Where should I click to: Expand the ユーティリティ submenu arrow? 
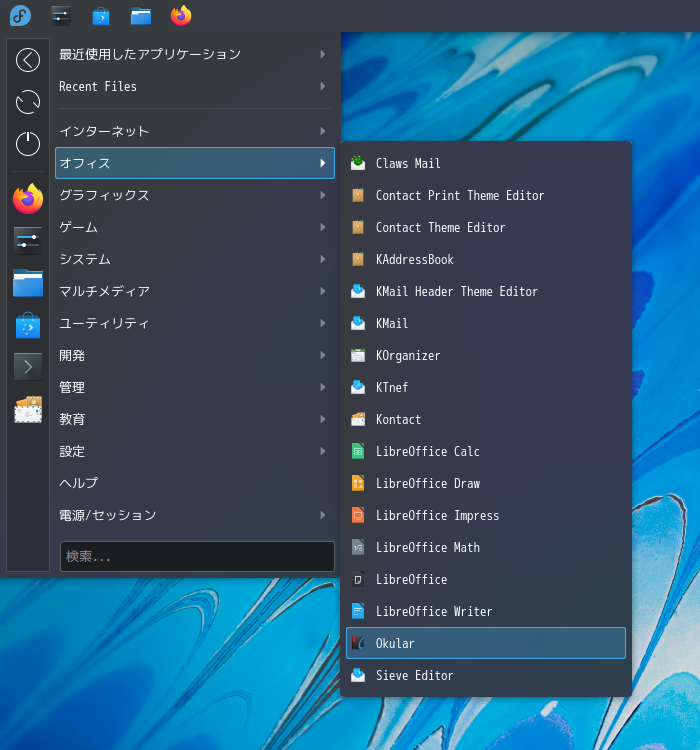click(323, 323)
